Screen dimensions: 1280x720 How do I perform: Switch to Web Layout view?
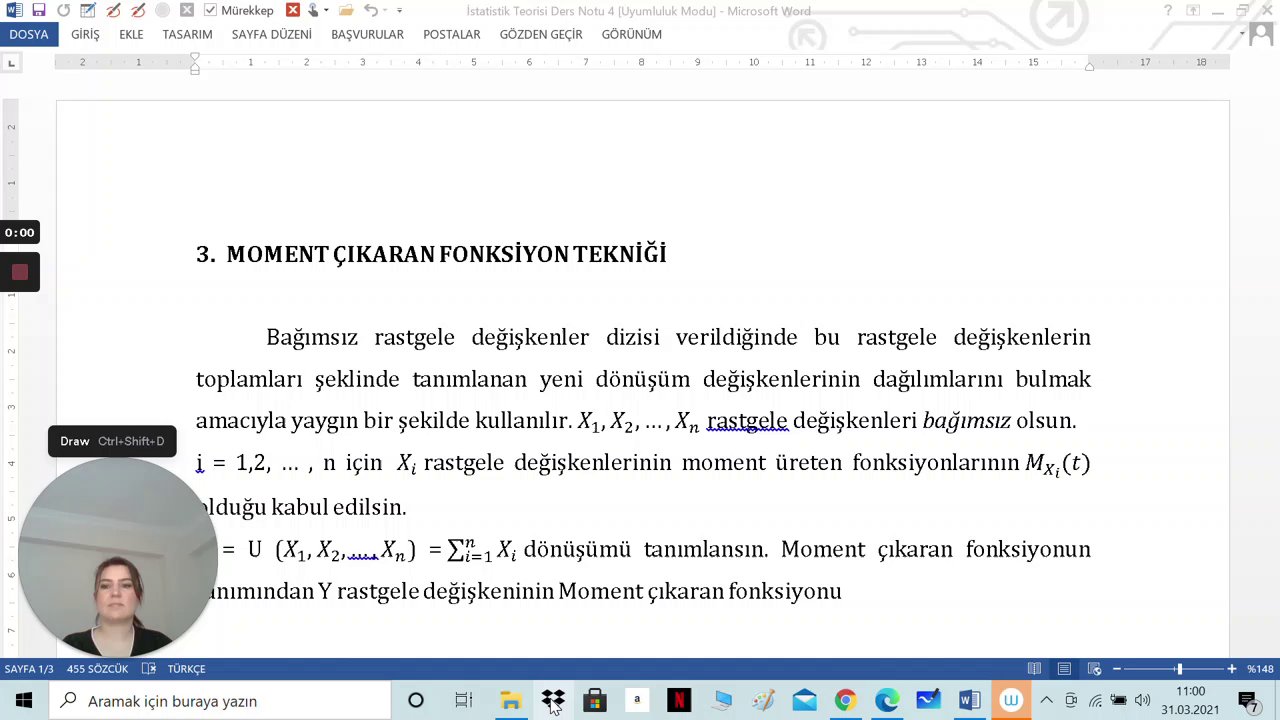point(1095,669)
